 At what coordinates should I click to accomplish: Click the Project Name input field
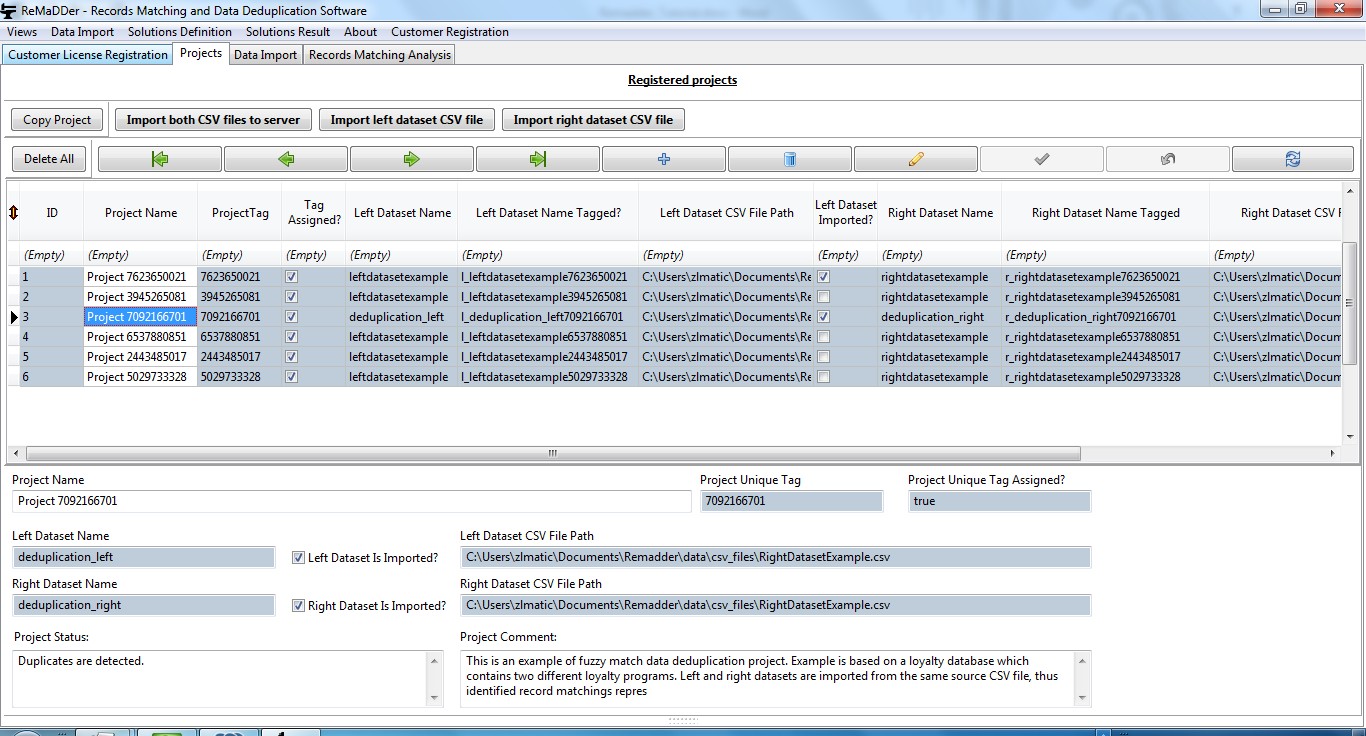point(350,501)
